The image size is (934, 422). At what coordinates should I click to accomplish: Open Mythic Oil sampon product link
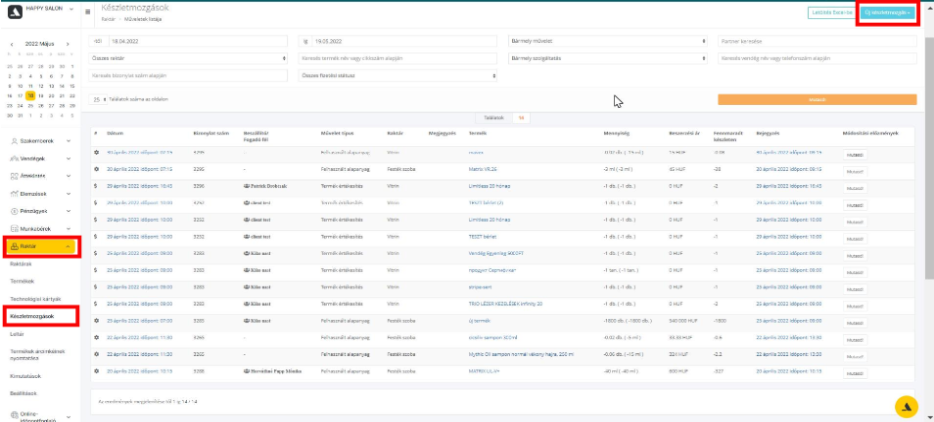pyautogui.click(x=521, y=354)
